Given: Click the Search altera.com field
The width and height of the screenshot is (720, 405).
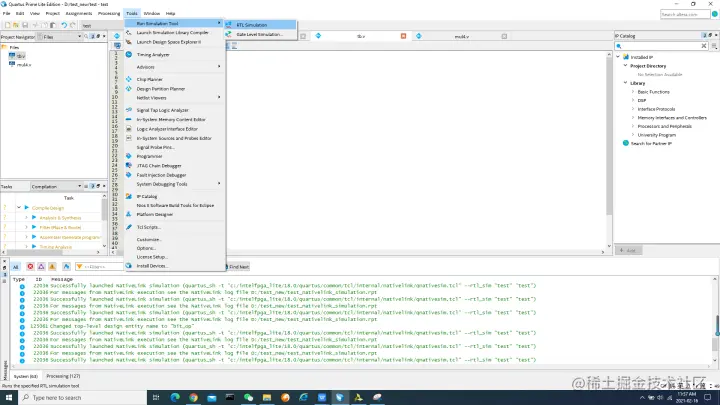Looking at the screenshot, I should pyautogui.click(x=685, y=15).
